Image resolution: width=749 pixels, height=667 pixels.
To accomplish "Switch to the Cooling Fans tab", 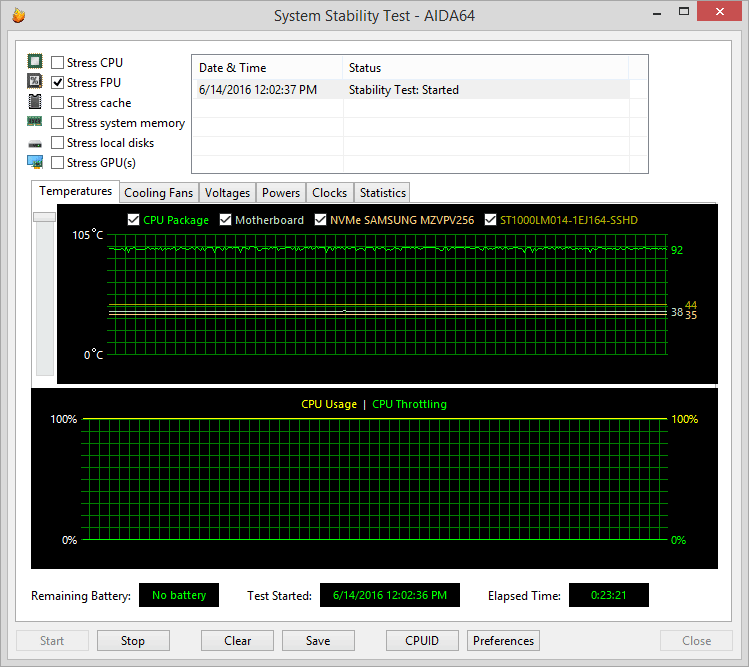I will click(x=159, y=193).
